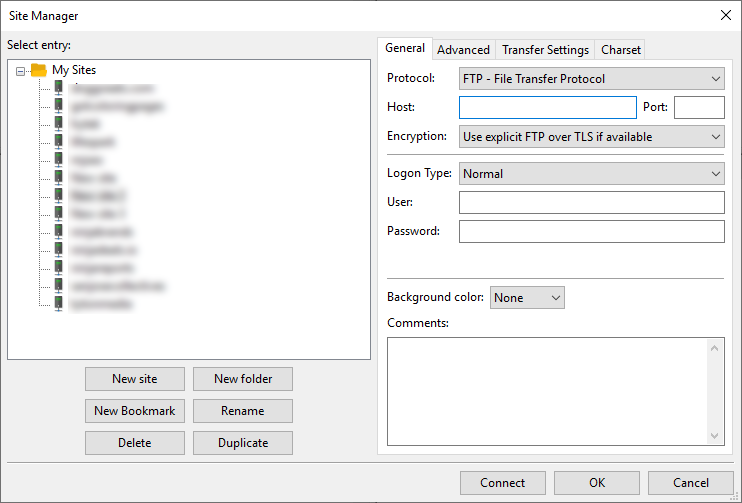Screen dimensions: 742x503
Task: Click inside the Comments text area
Action: [x=547, y=391]
